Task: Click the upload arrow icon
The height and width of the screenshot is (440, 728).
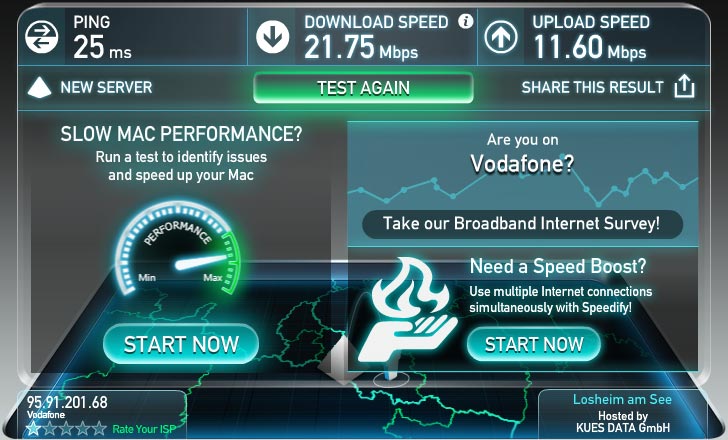Action: click(500, 37)
